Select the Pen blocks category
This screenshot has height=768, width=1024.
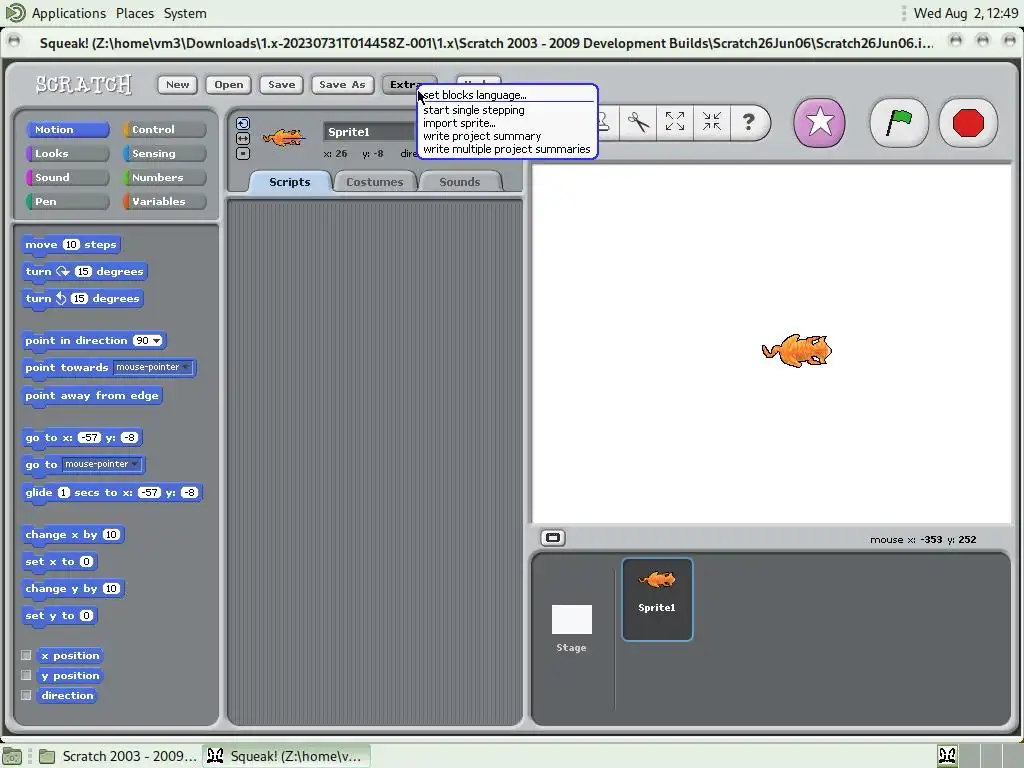tap(67, 201)
